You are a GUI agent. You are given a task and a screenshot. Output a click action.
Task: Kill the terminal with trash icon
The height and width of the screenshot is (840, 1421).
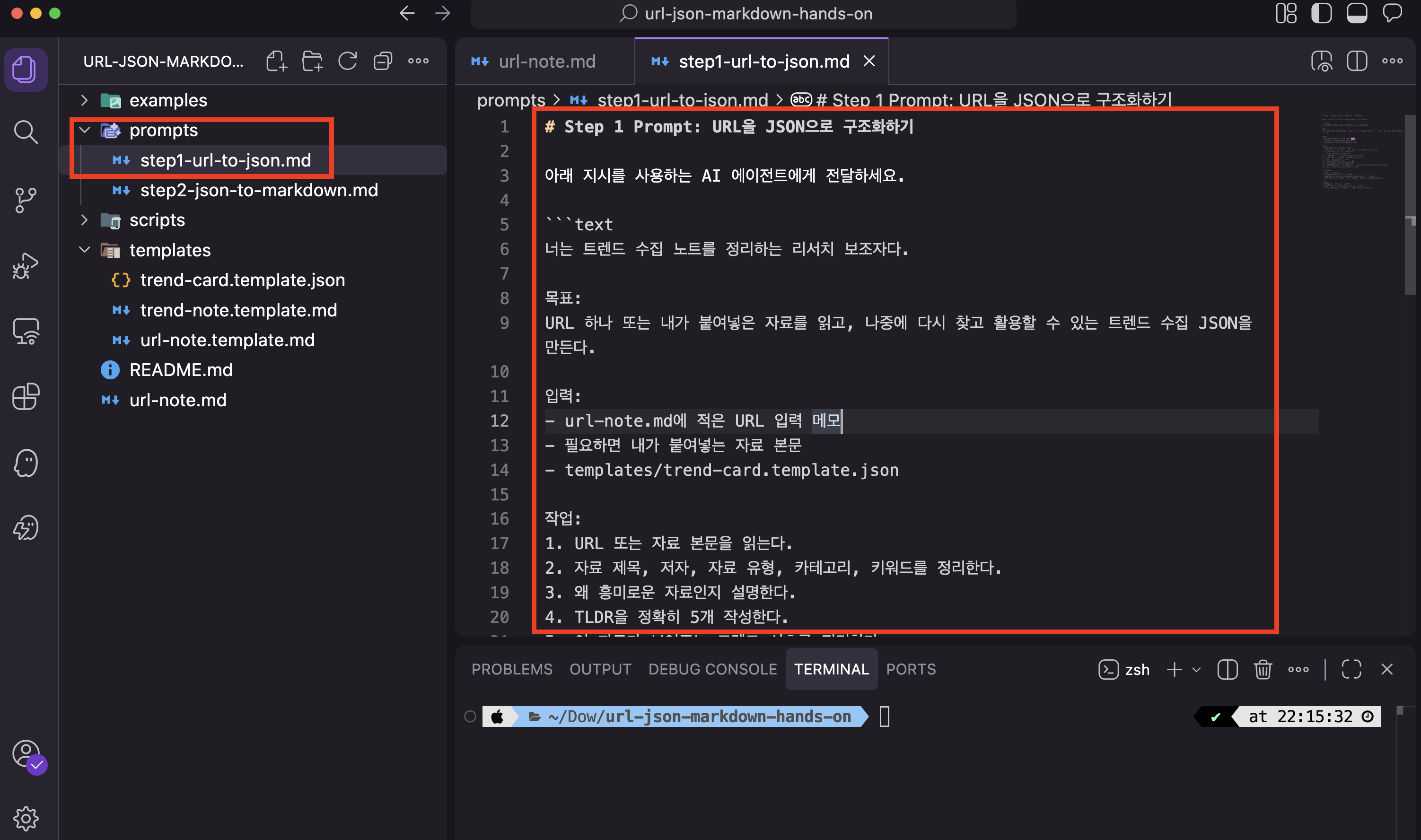coord(1263,669)
